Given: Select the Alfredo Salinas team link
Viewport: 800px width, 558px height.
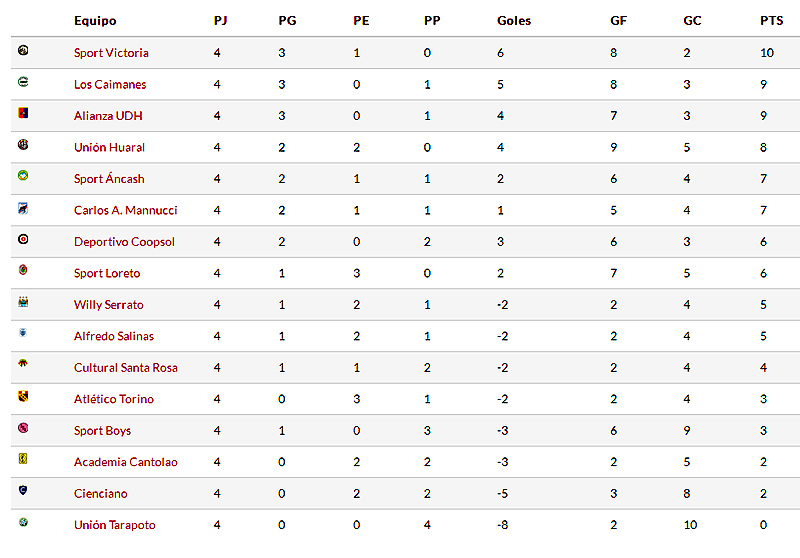Looking at the screenshot, I should tap(114, 337).
